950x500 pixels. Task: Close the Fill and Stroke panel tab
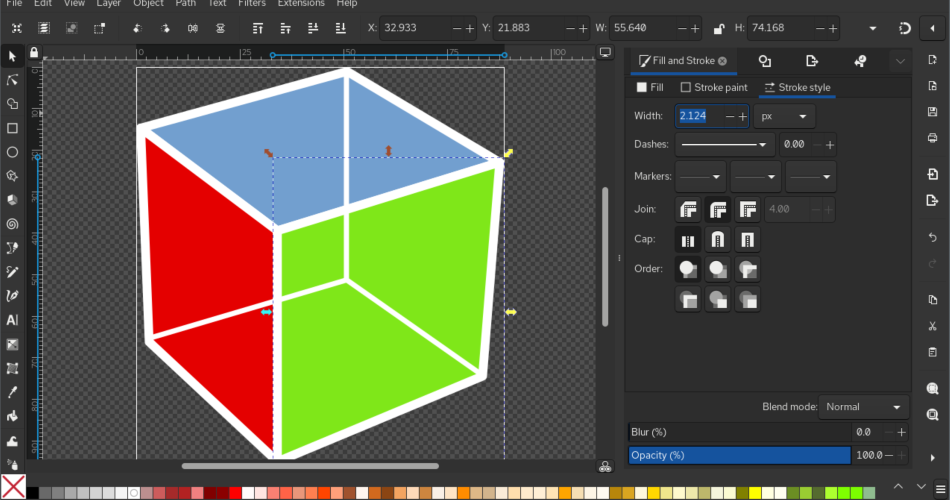pos(722,61)
